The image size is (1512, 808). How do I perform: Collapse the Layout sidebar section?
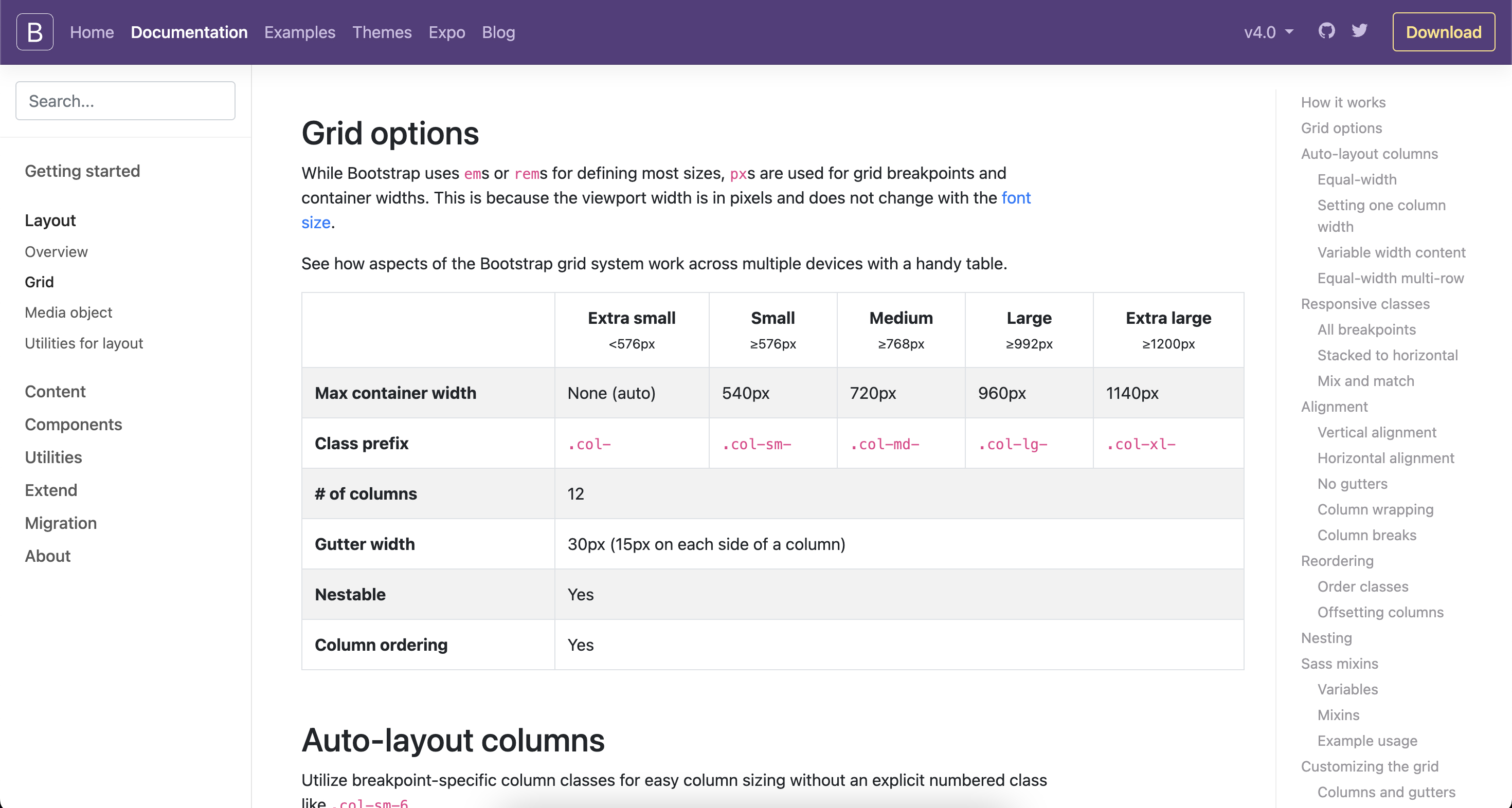pyautogui.click(x=50, y=220)
